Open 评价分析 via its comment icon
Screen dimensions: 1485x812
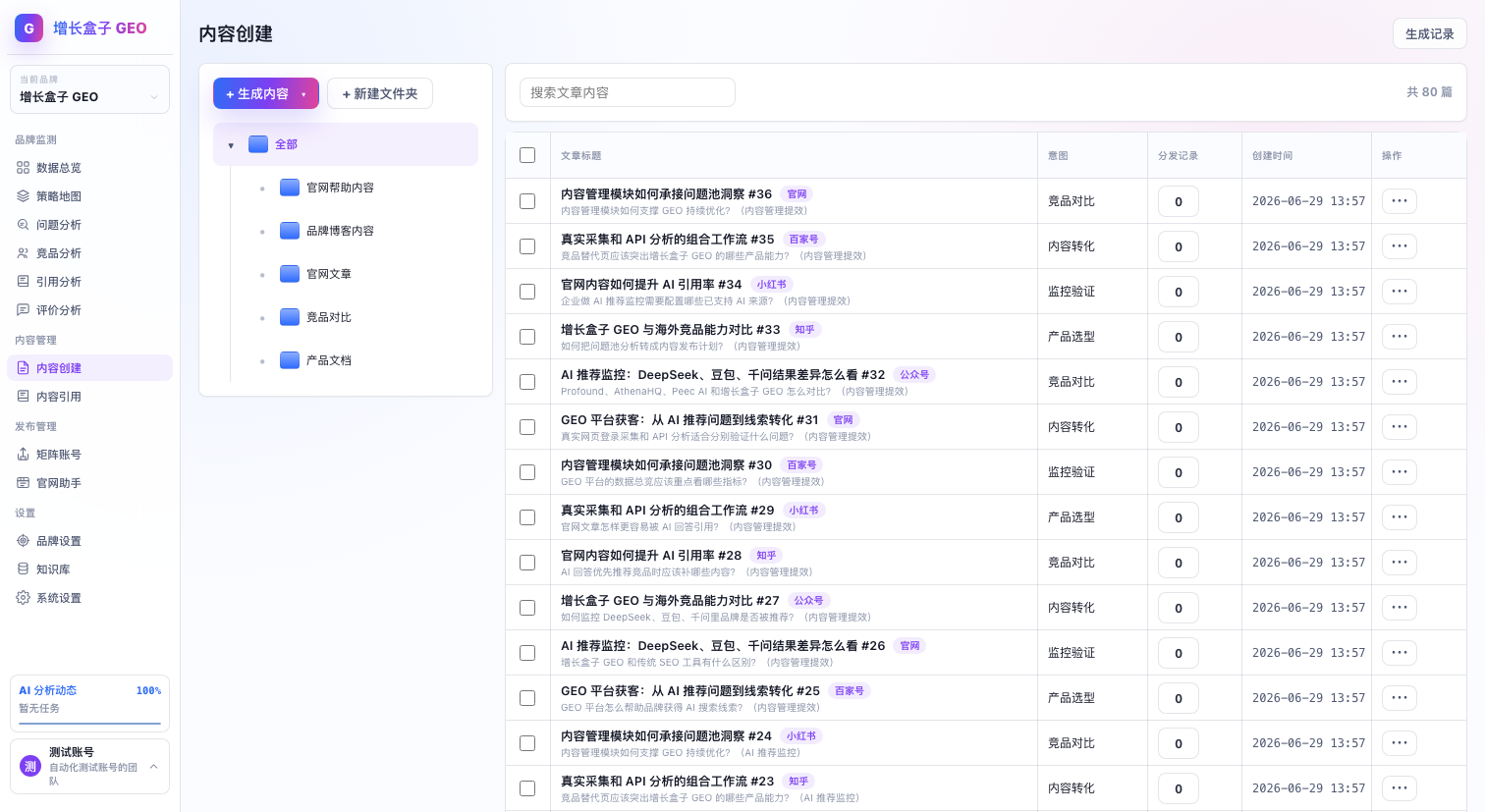tap(23, 310)
